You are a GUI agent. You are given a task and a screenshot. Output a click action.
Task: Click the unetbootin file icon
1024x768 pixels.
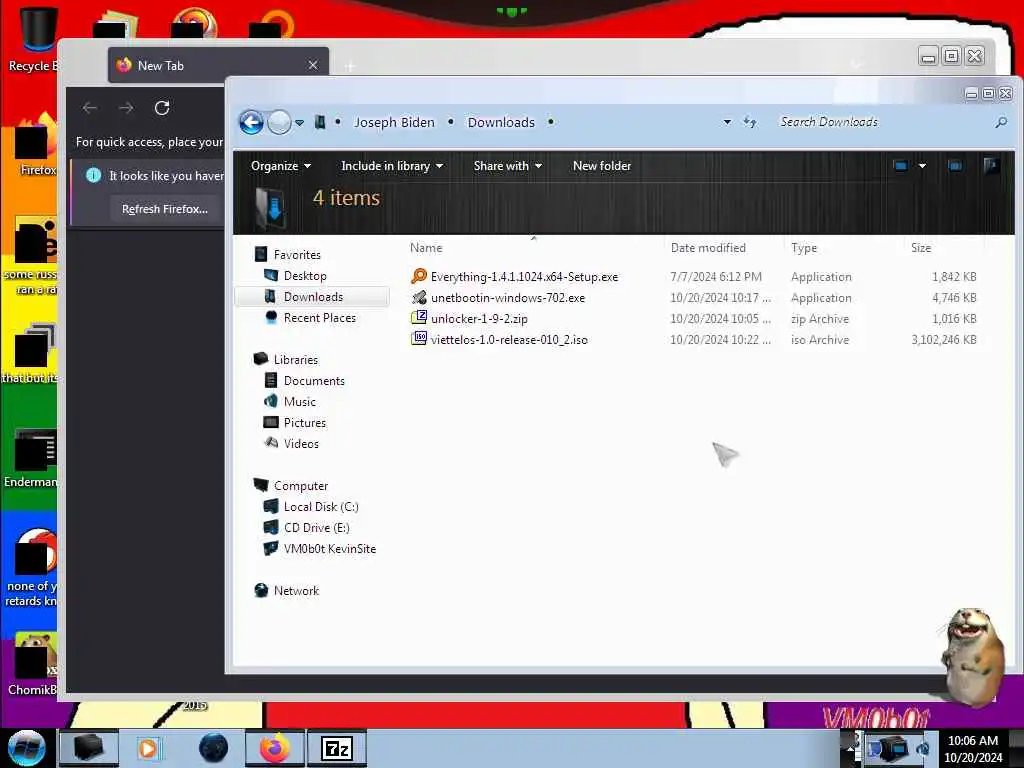pyautogui.click(x=419, y=297)
